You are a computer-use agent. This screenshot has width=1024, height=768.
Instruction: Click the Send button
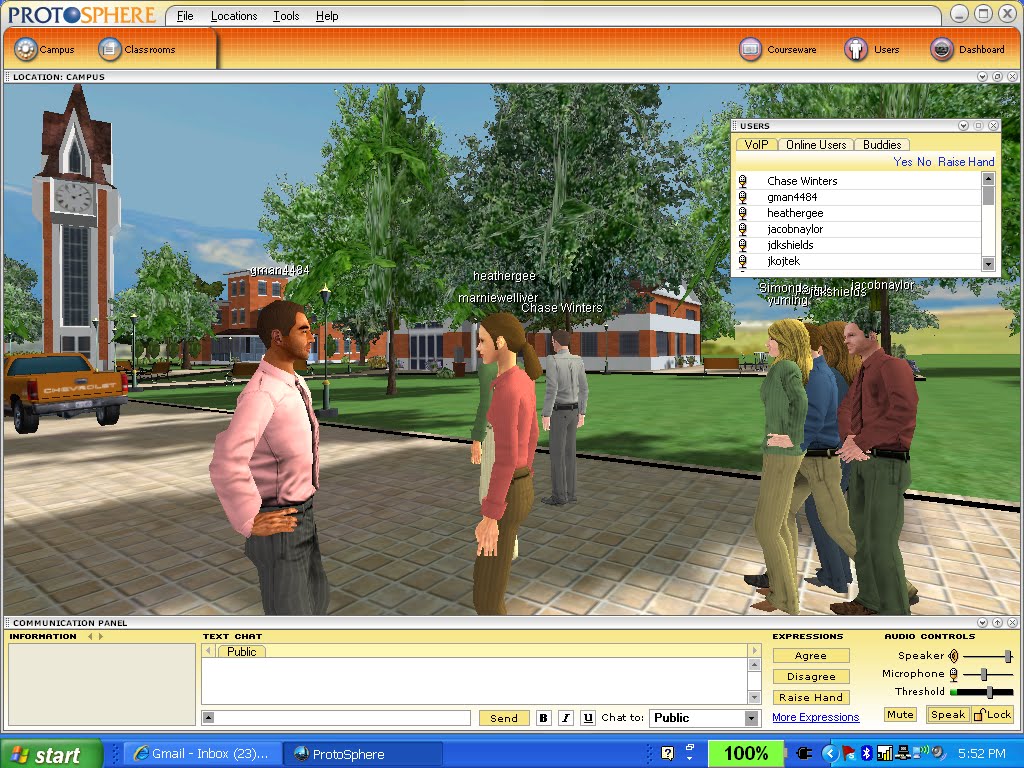click(504, 718)
